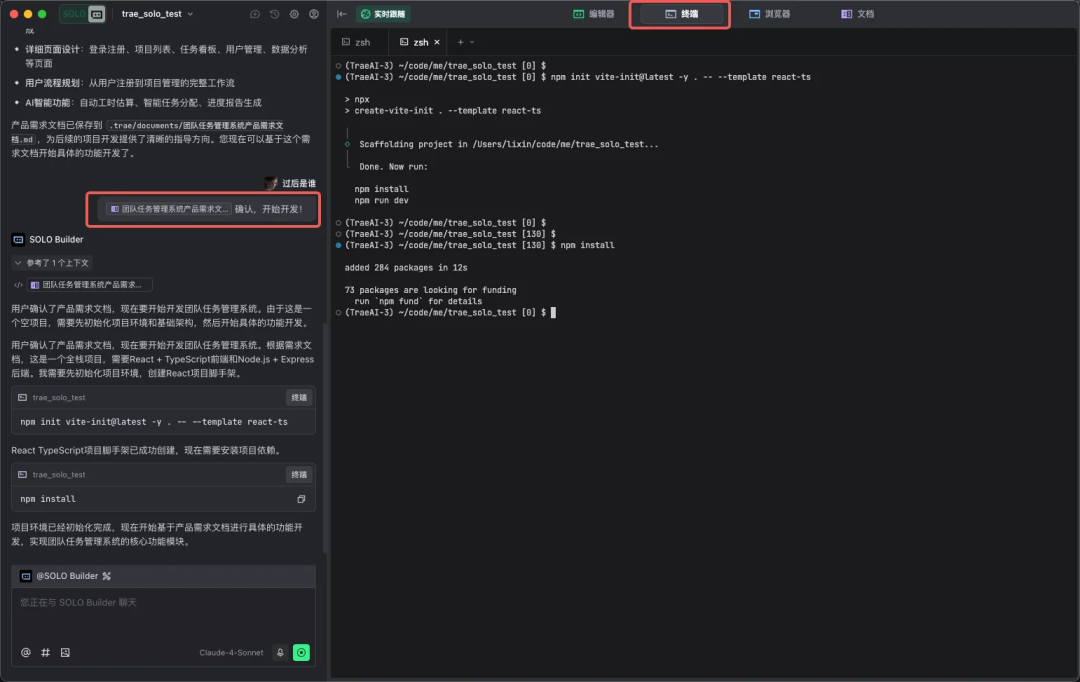1080x682 pixels.
Task: Open attached 团队任务管理系统产品需求文 document chip in user message
Action: click(x=169, y=209)
